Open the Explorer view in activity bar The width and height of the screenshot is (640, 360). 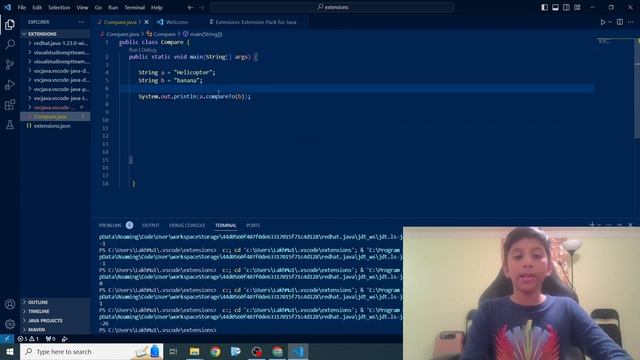(x=10, y=24)
